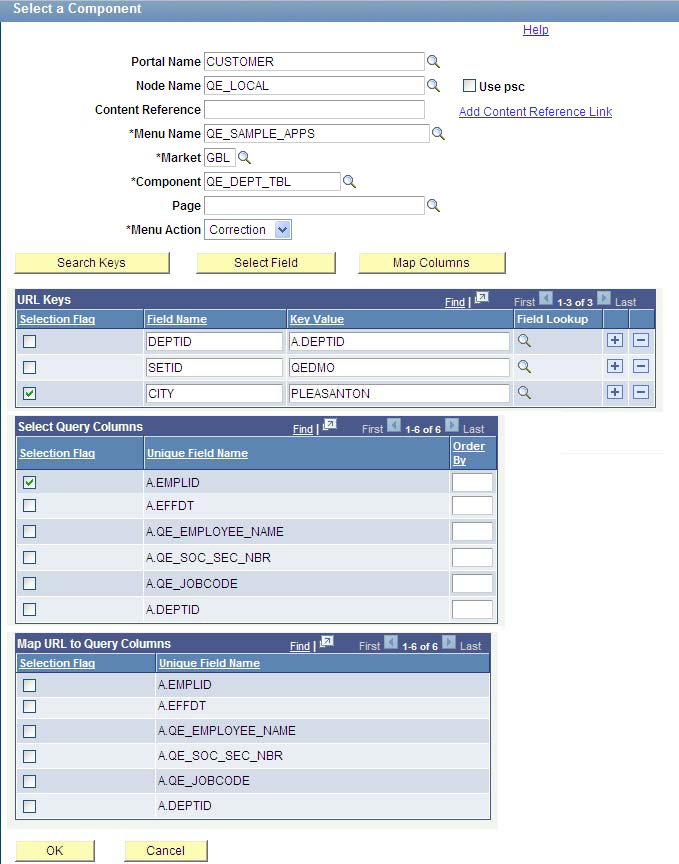Image resolution: width=679 pixels, height=864 pixels.
Task: Check A.EFFDT in Select Query Columns
Action: coord(30,505)
